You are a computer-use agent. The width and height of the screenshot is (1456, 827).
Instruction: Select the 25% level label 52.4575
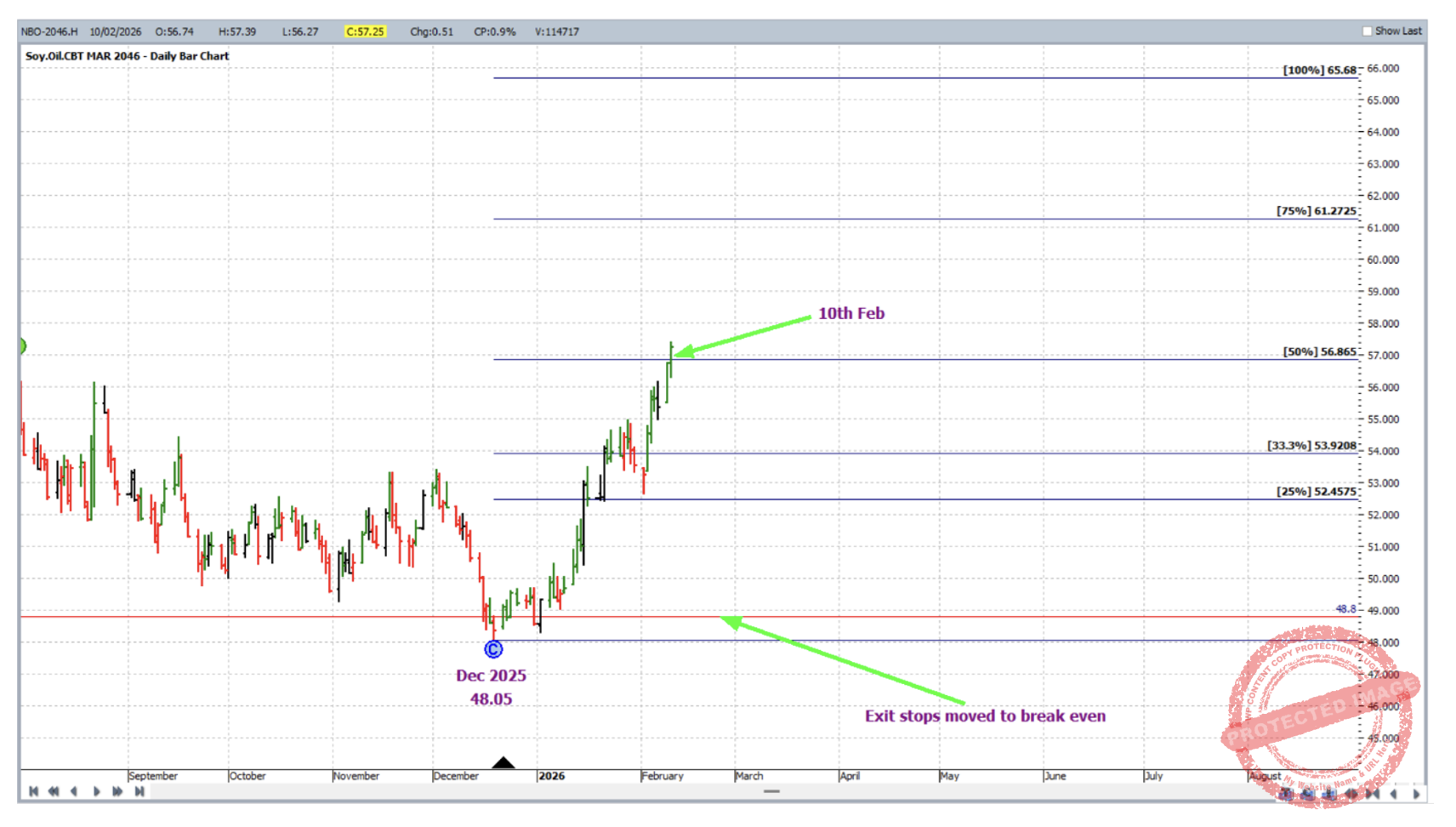[x=1316, y=491]
